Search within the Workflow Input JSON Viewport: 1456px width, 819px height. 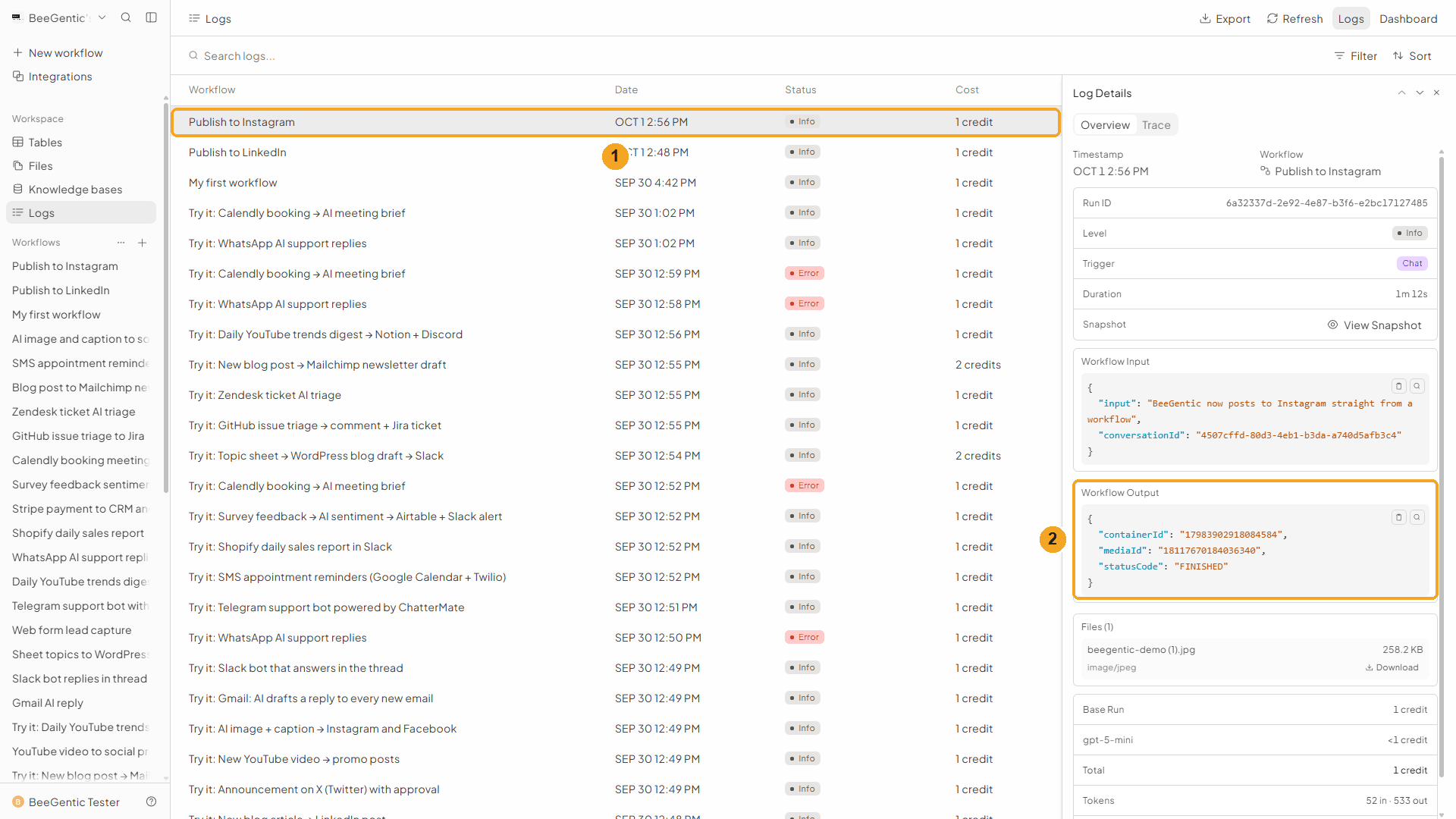pyautogui.click(x=1417, y=386)
